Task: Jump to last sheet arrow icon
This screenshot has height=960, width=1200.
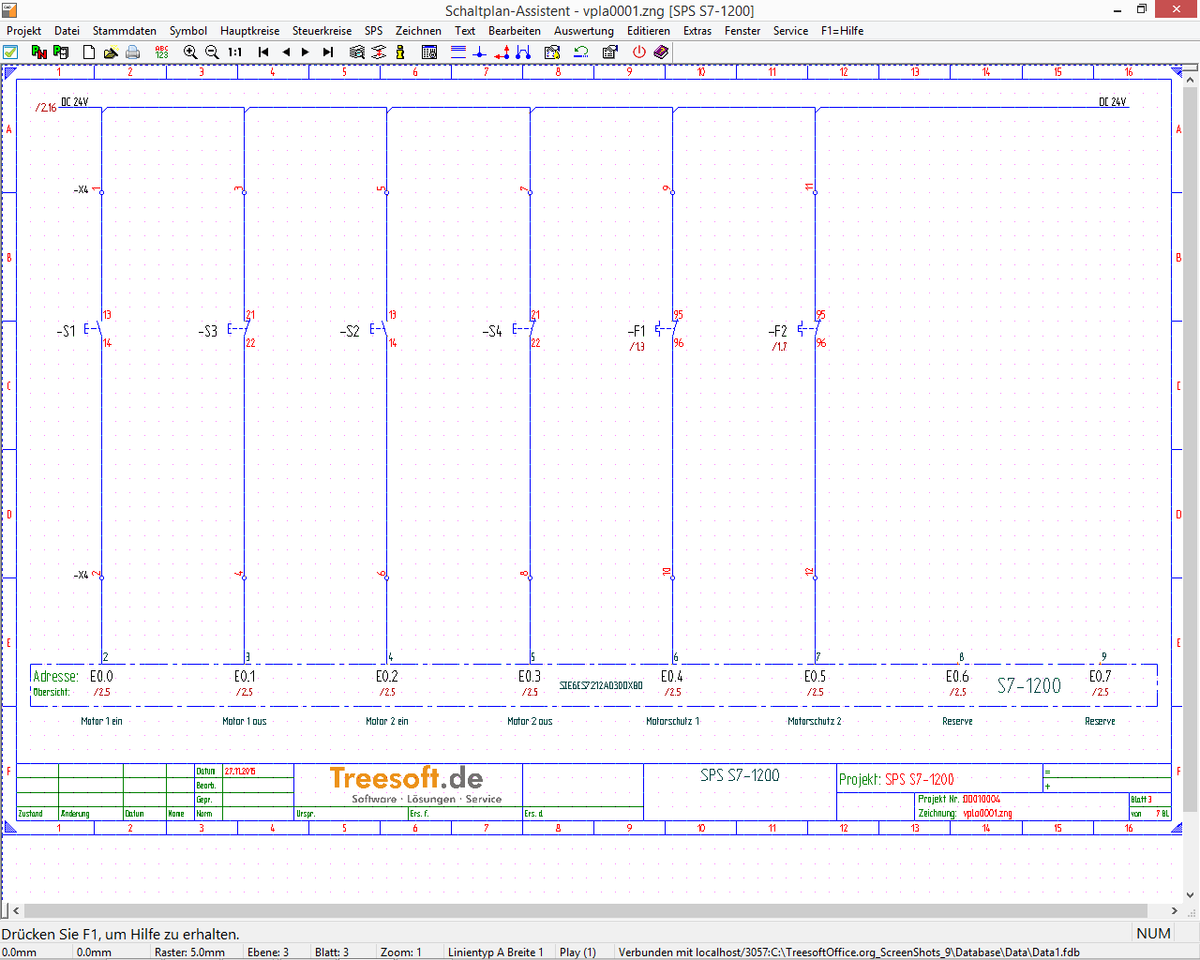Action: (x=328, y=51)
